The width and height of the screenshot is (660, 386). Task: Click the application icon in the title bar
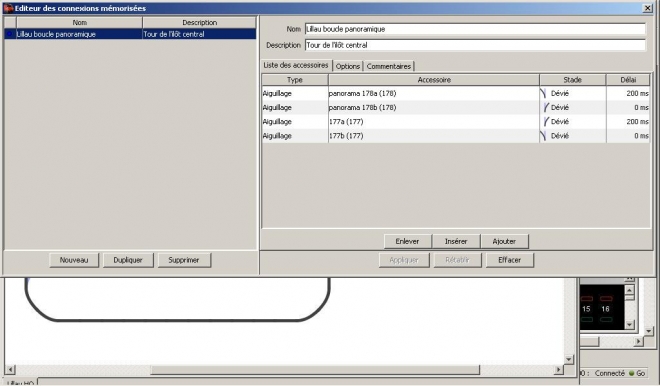point(8,8)
